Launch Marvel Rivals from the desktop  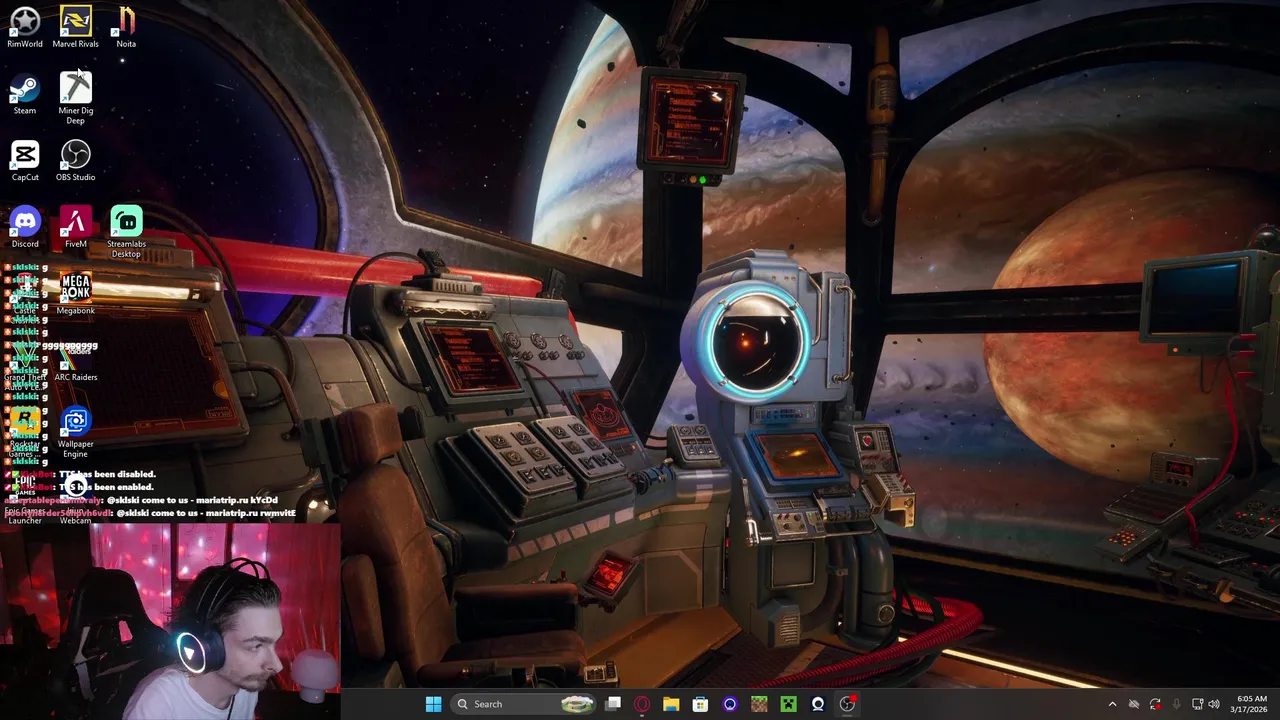75,27
